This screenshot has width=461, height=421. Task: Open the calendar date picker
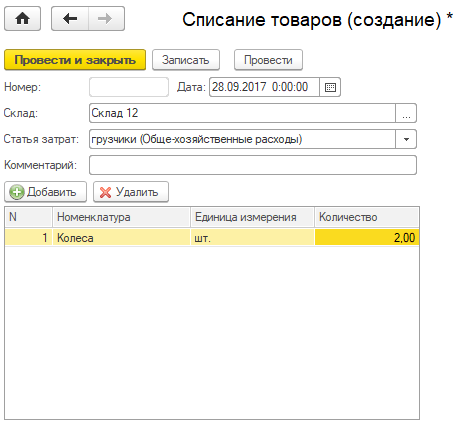(330, 87)
